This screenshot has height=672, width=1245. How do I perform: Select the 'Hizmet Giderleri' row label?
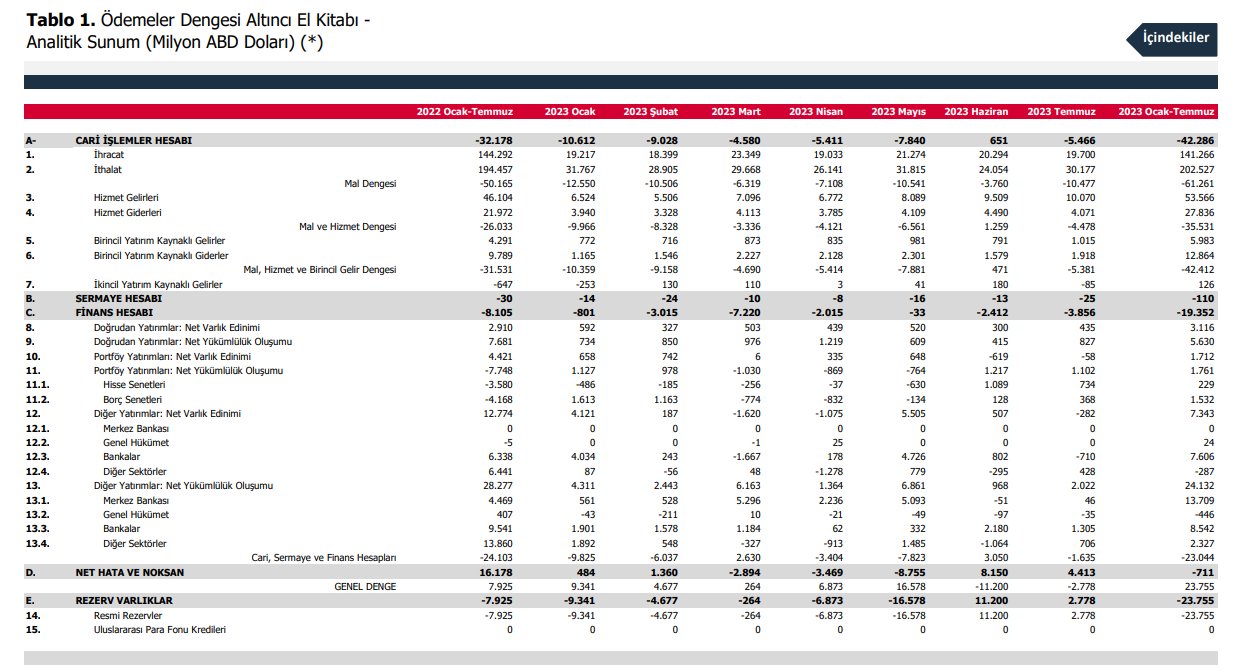pos(127,213)
